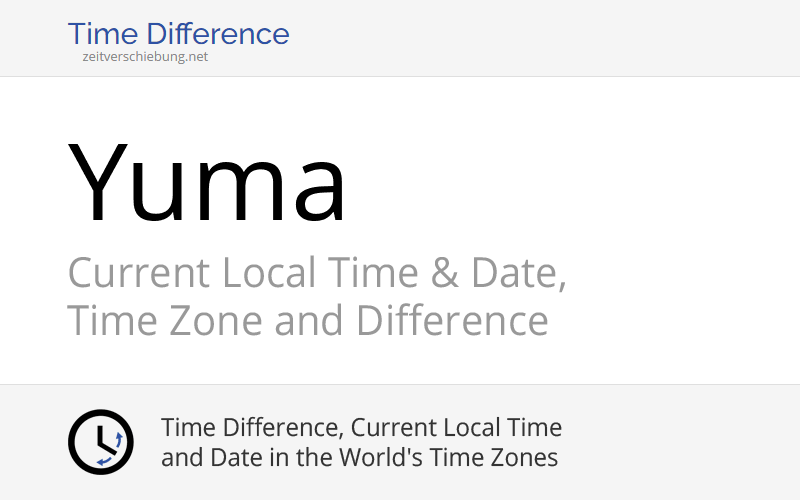
Task: Click the second line of the footer tagline
Action: click(359, 458)
